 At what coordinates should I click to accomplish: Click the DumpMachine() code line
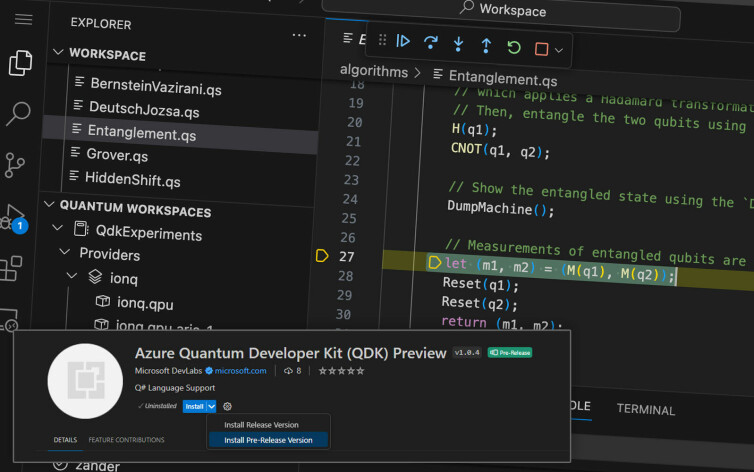501,209
